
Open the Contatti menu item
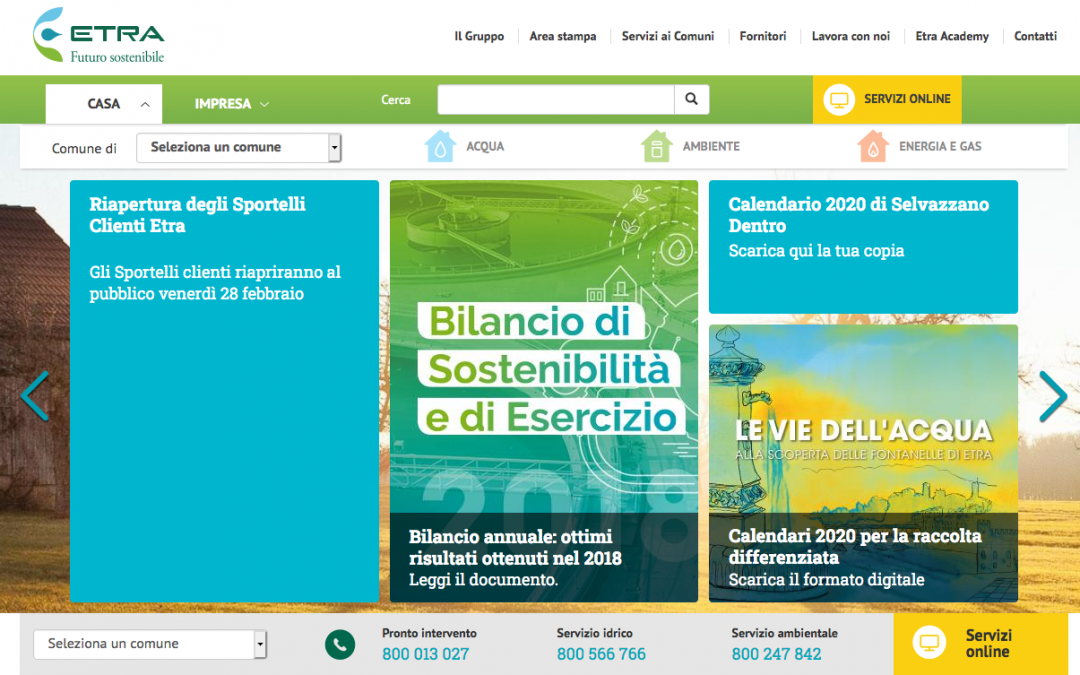pos(1035,36)
